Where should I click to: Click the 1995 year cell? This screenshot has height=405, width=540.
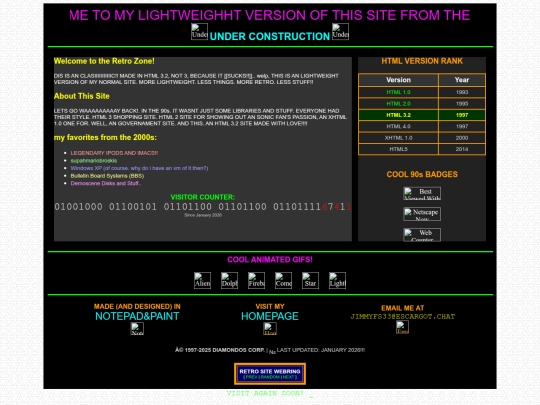(x=462, y=103)
